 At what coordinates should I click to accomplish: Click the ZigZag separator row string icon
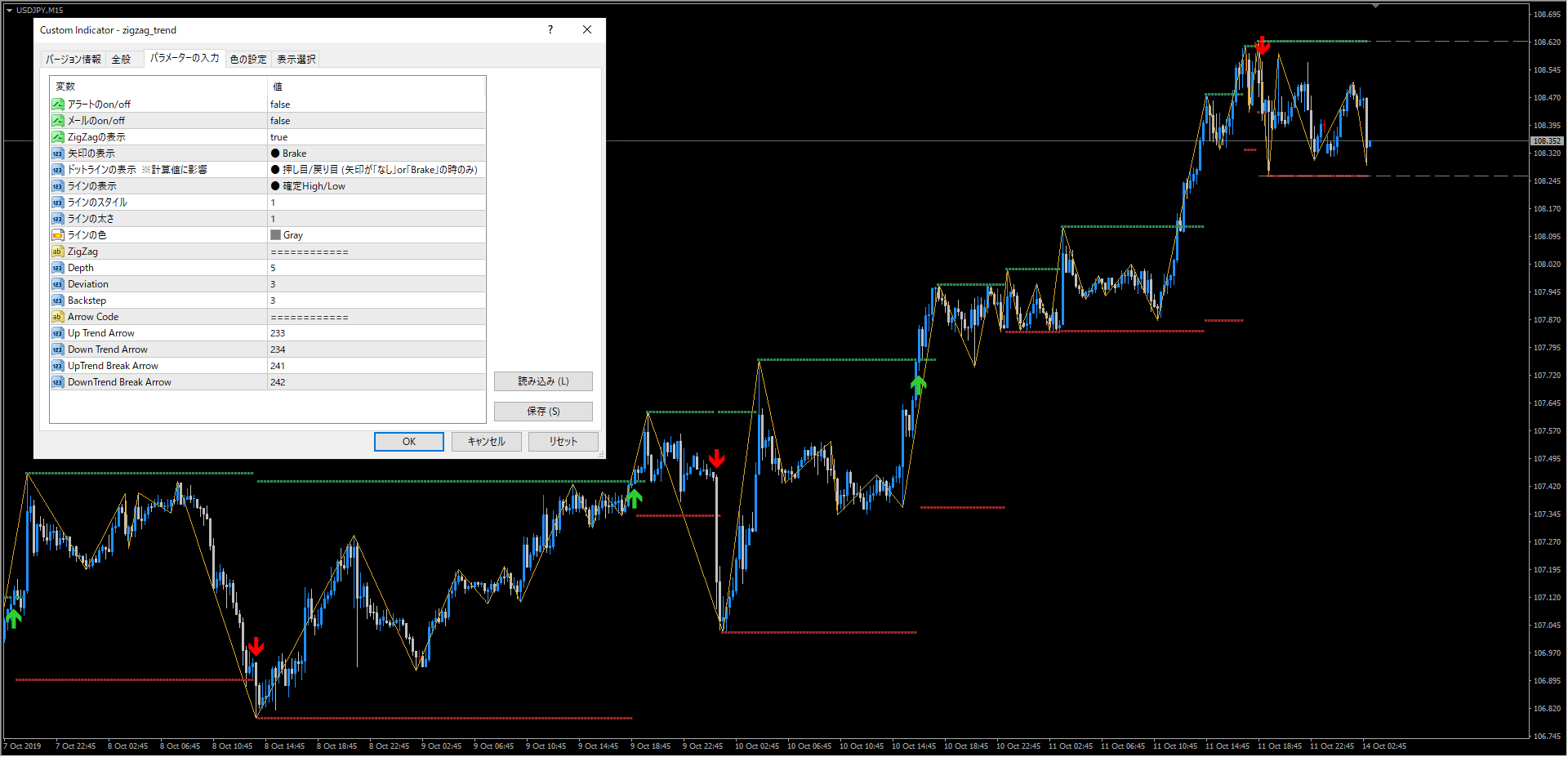[58, 252]
